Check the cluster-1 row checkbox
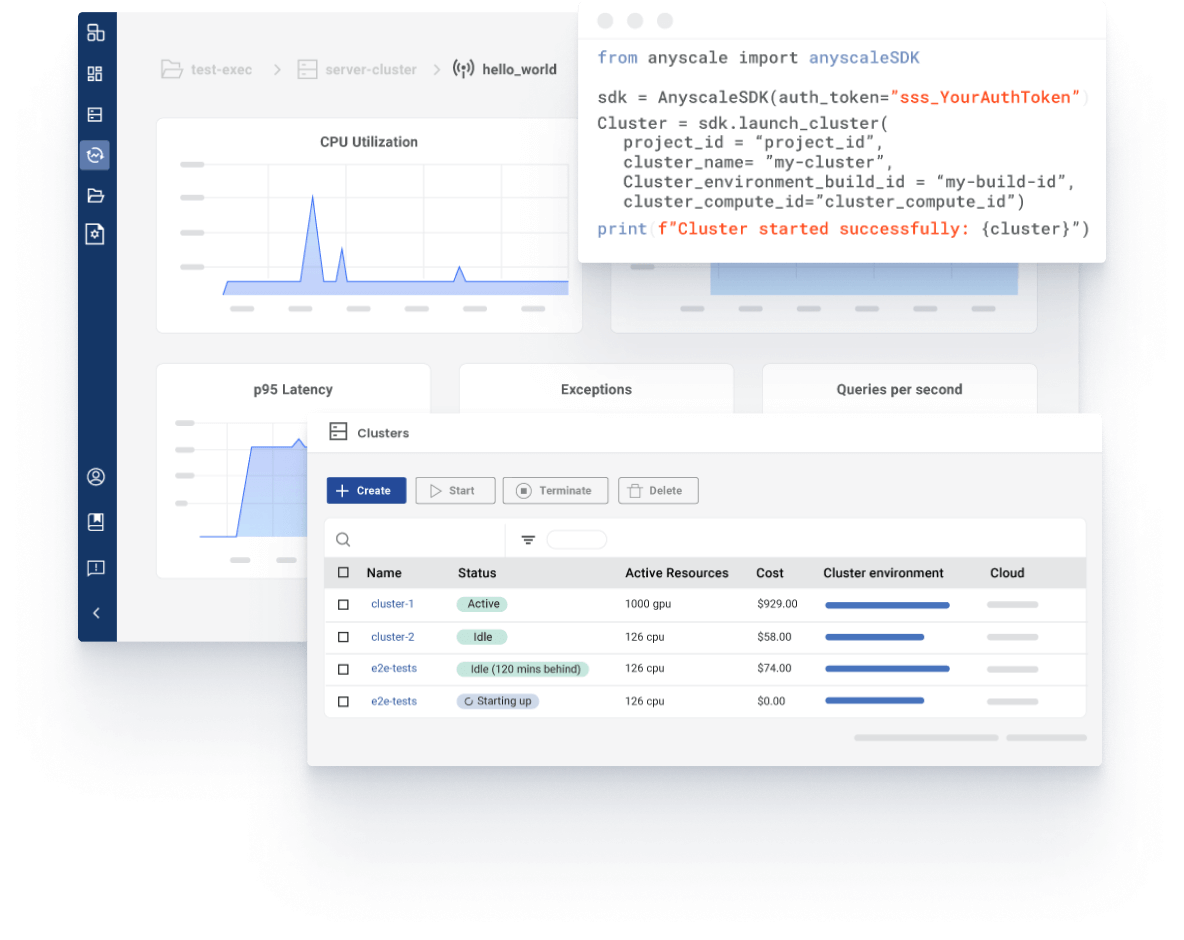 coord(344,605)
